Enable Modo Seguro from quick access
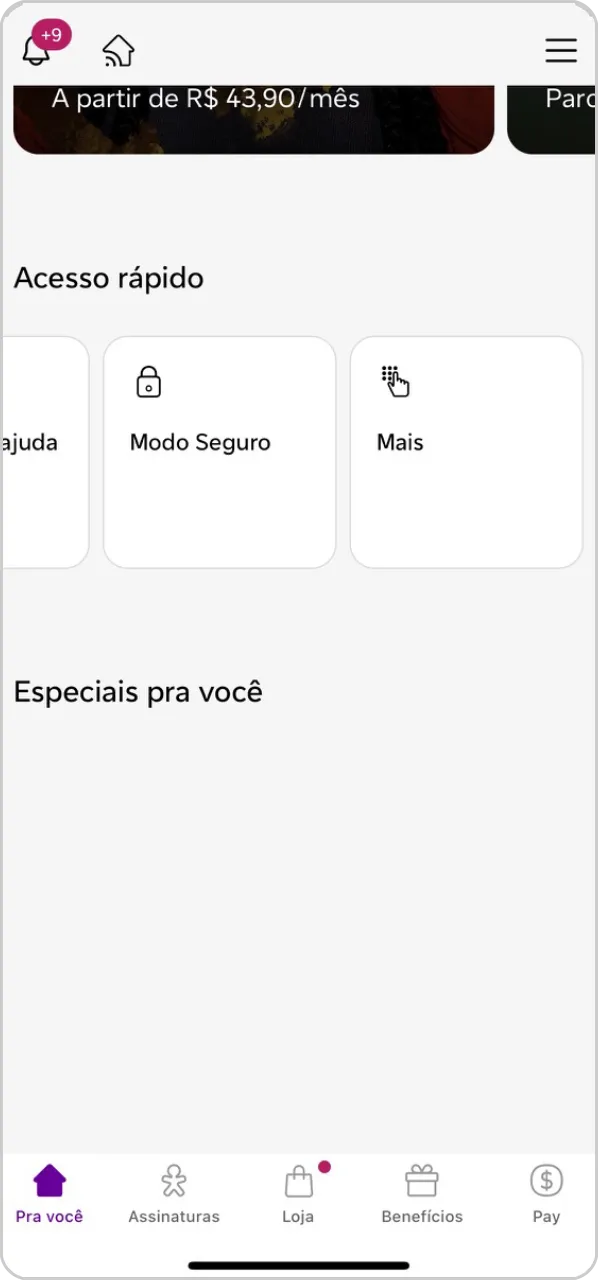Screen dimensions: 598x1280 219,452
